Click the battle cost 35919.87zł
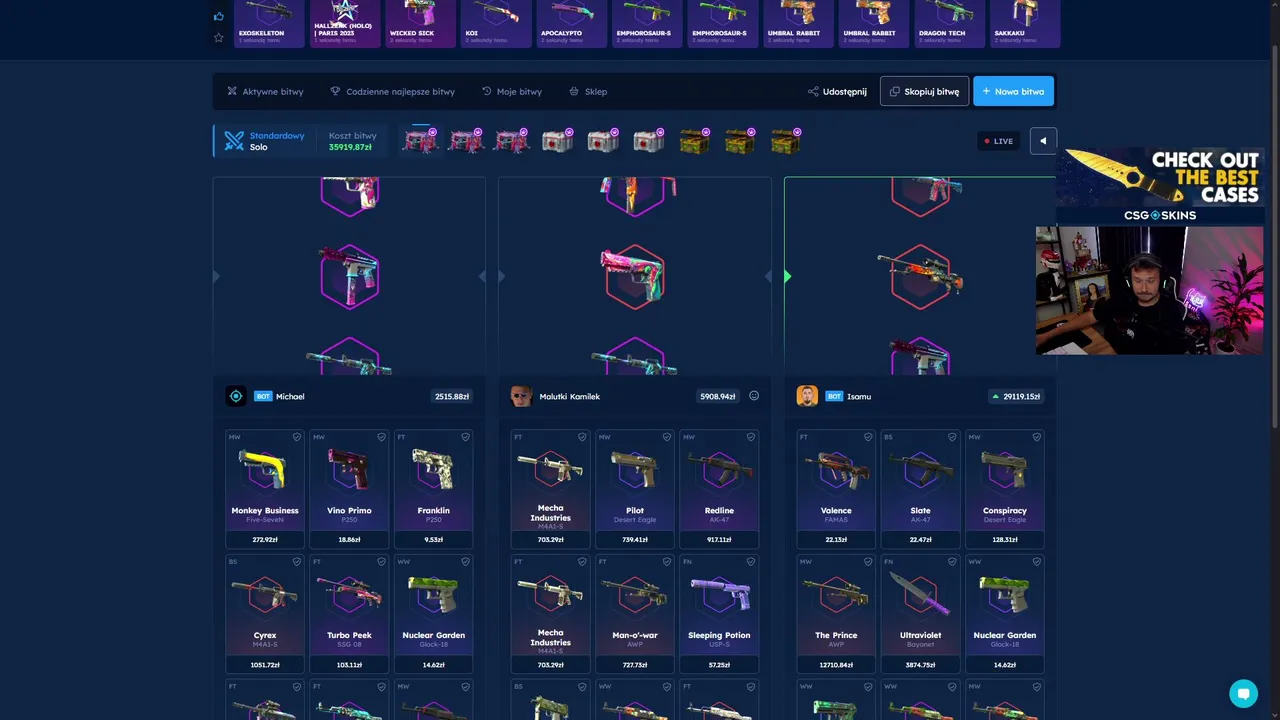 point(350,147)
